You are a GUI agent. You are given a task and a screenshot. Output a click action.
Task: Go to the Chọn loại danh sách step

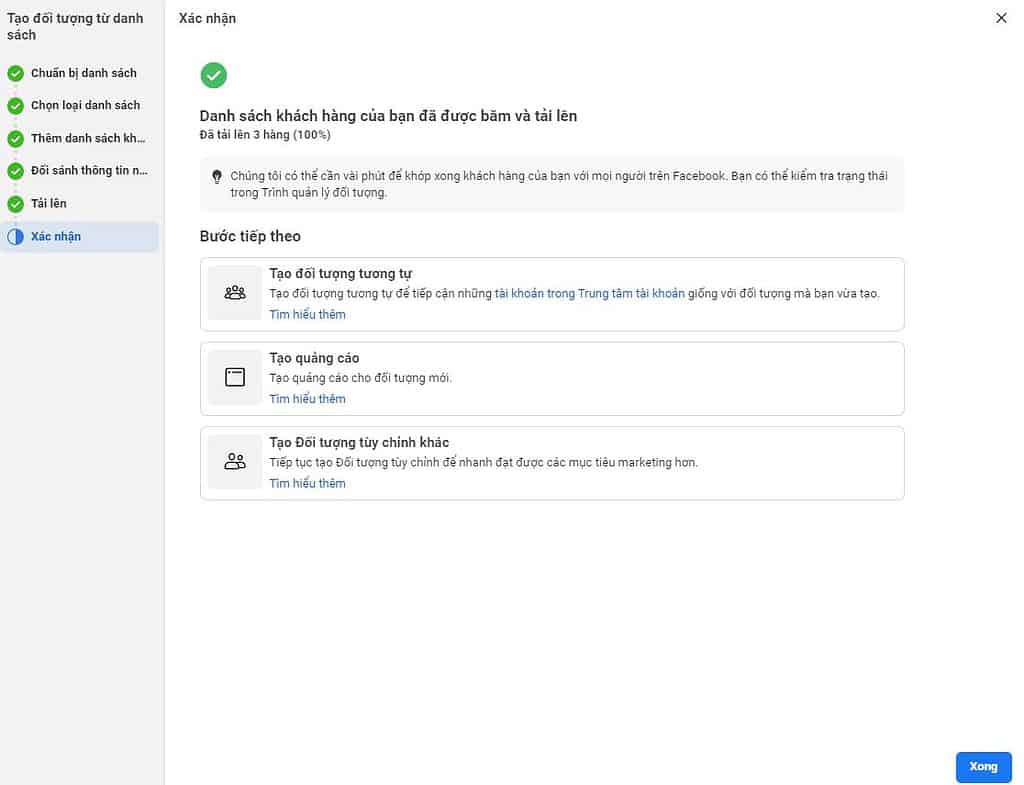pos(85,105)
